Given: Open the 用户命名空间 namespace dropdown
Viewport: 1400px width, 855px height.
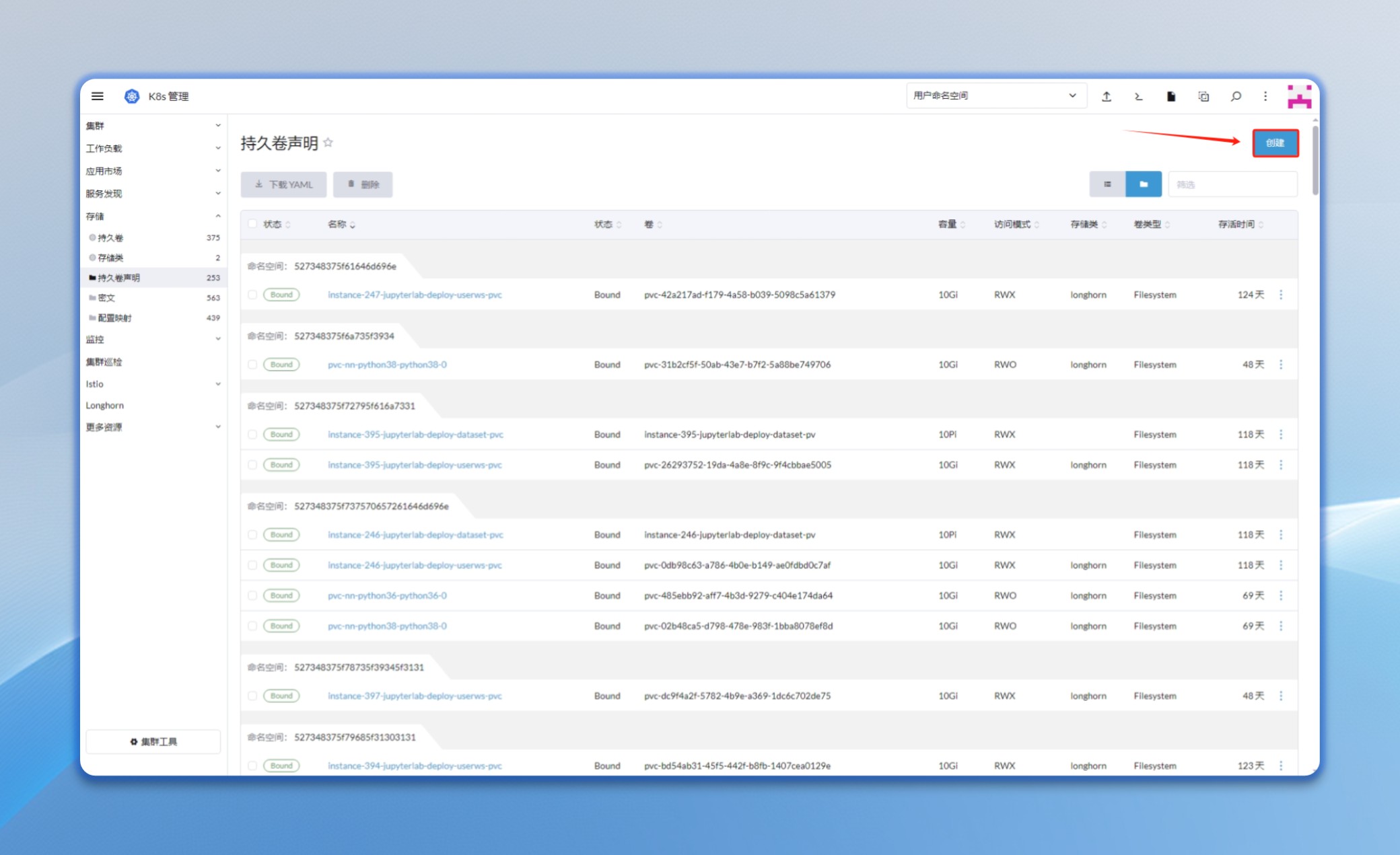Looking at the screenshot, I should [996, 96].
